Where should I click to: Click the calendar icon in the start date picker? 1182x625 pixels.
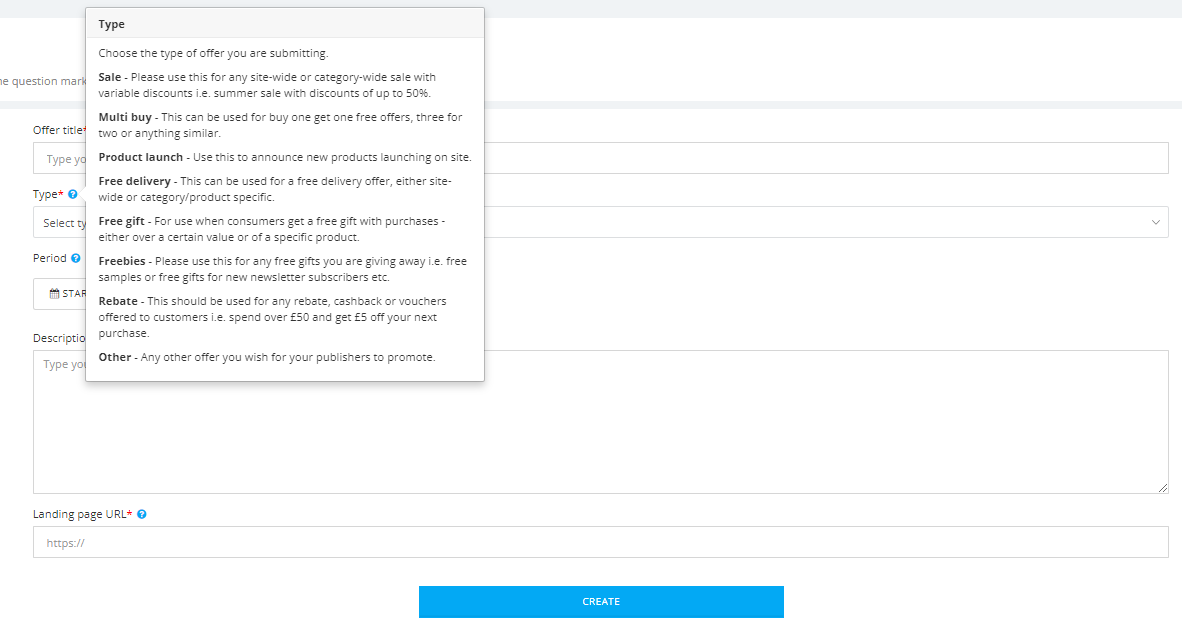pyautogui.click(x=54, y=294)
